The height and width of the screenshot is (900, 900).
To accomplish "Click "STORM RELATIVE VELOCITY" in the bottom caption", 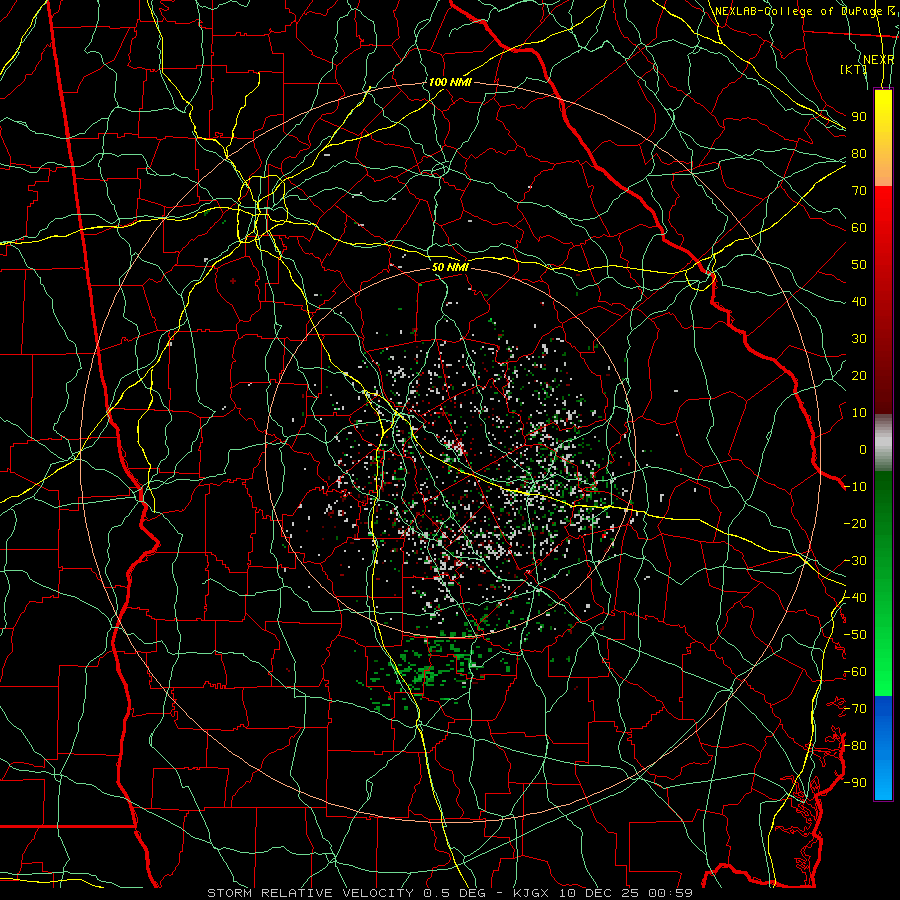I will [x=311, y=893].
